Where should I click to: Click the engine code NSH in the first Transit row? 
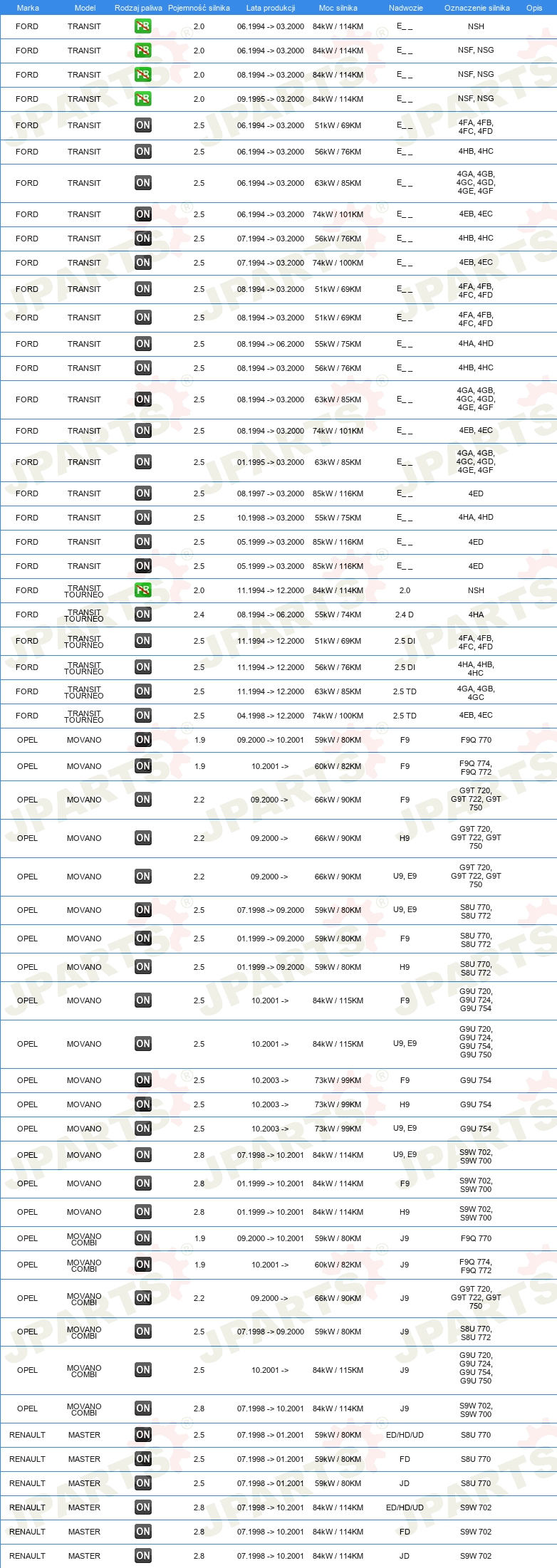pos(476,26)
